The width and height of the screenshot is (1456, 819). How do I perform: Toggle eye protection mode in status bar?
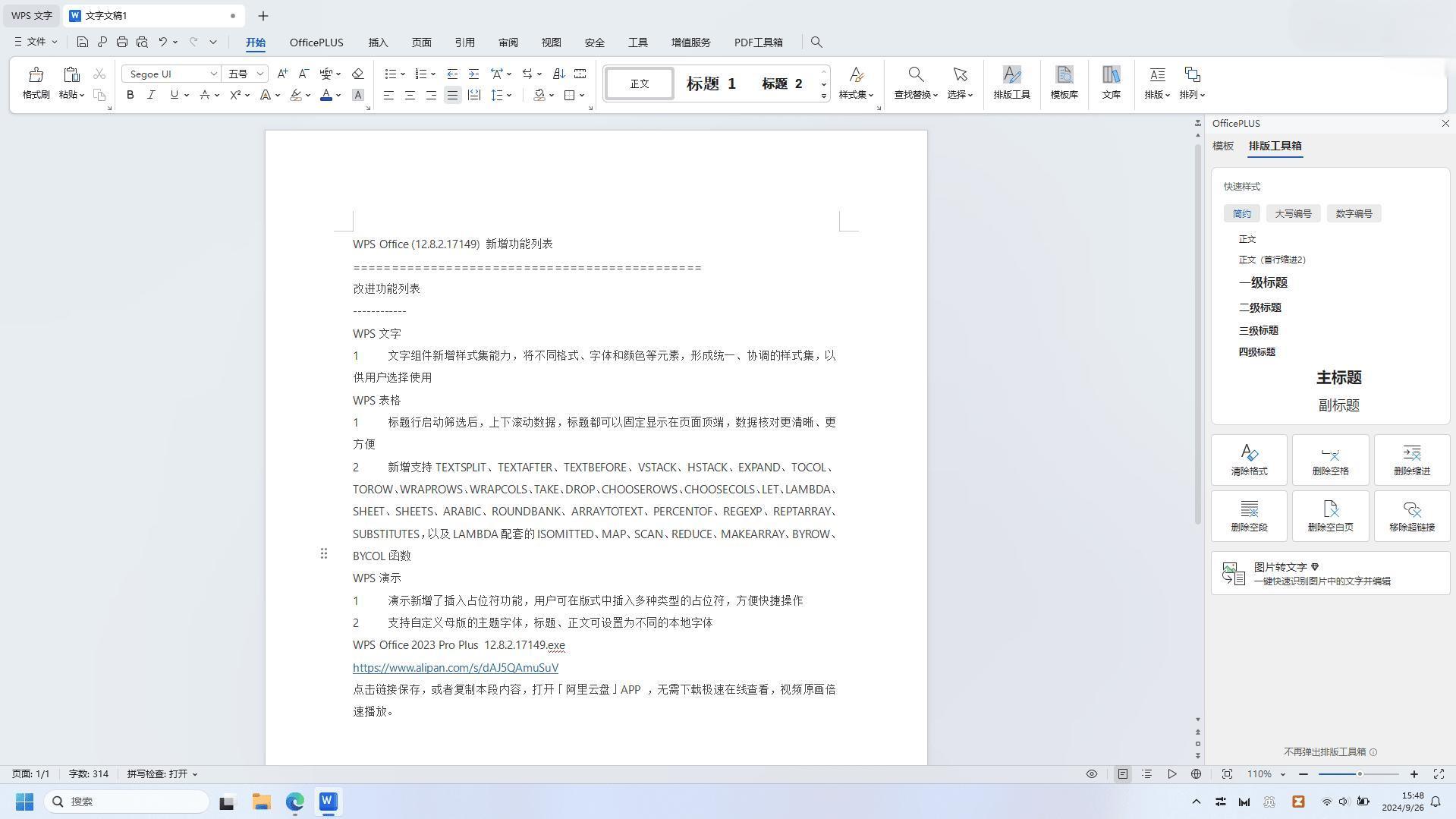point(1091,774)
